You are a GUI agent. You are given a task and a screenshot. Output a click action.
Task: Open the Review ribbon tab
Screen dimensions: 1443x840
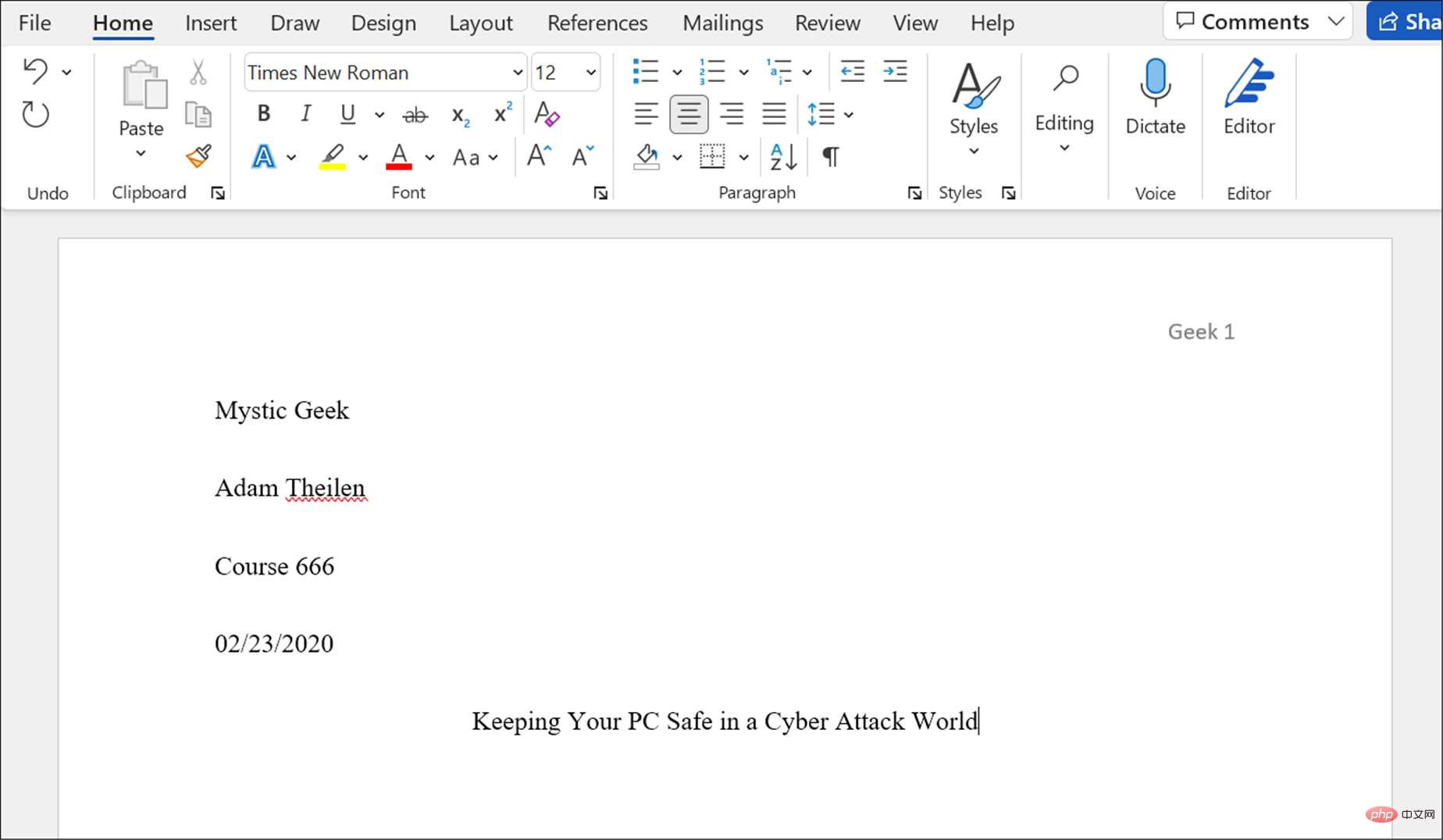pos(827,23)
